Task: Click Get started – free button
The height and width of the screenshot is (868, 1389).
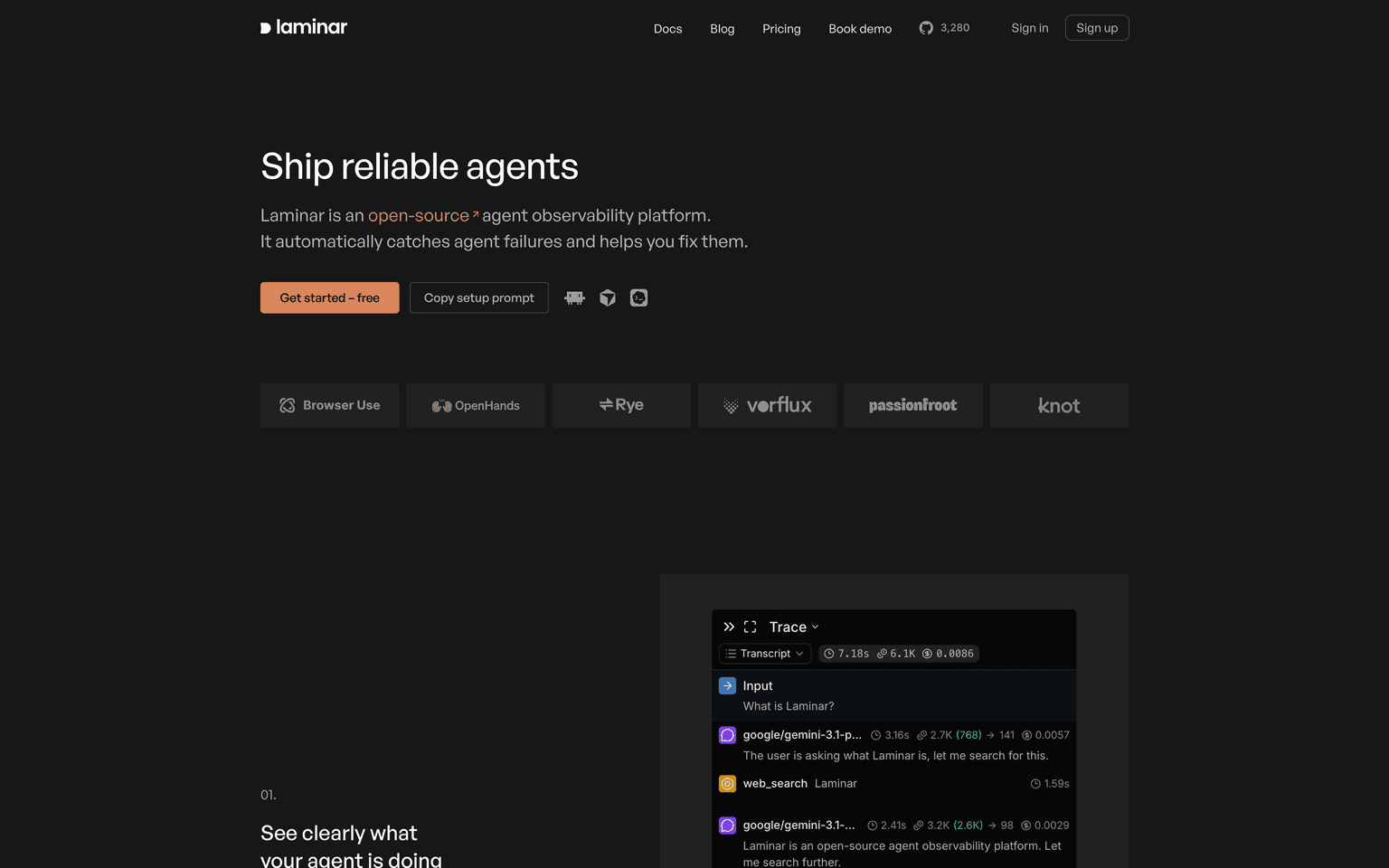Action: pos(330,297)
